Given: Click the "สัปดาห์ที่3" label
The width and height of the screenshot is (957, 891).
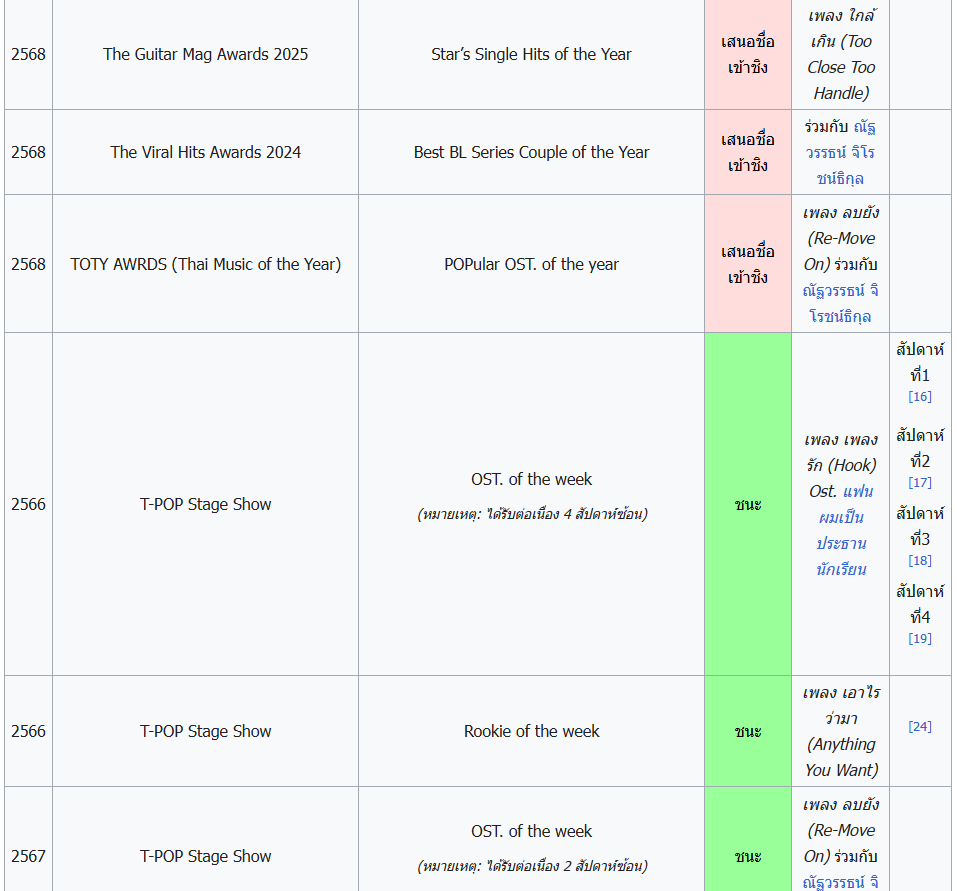Looking at the screenshot, I should (920, 526).
